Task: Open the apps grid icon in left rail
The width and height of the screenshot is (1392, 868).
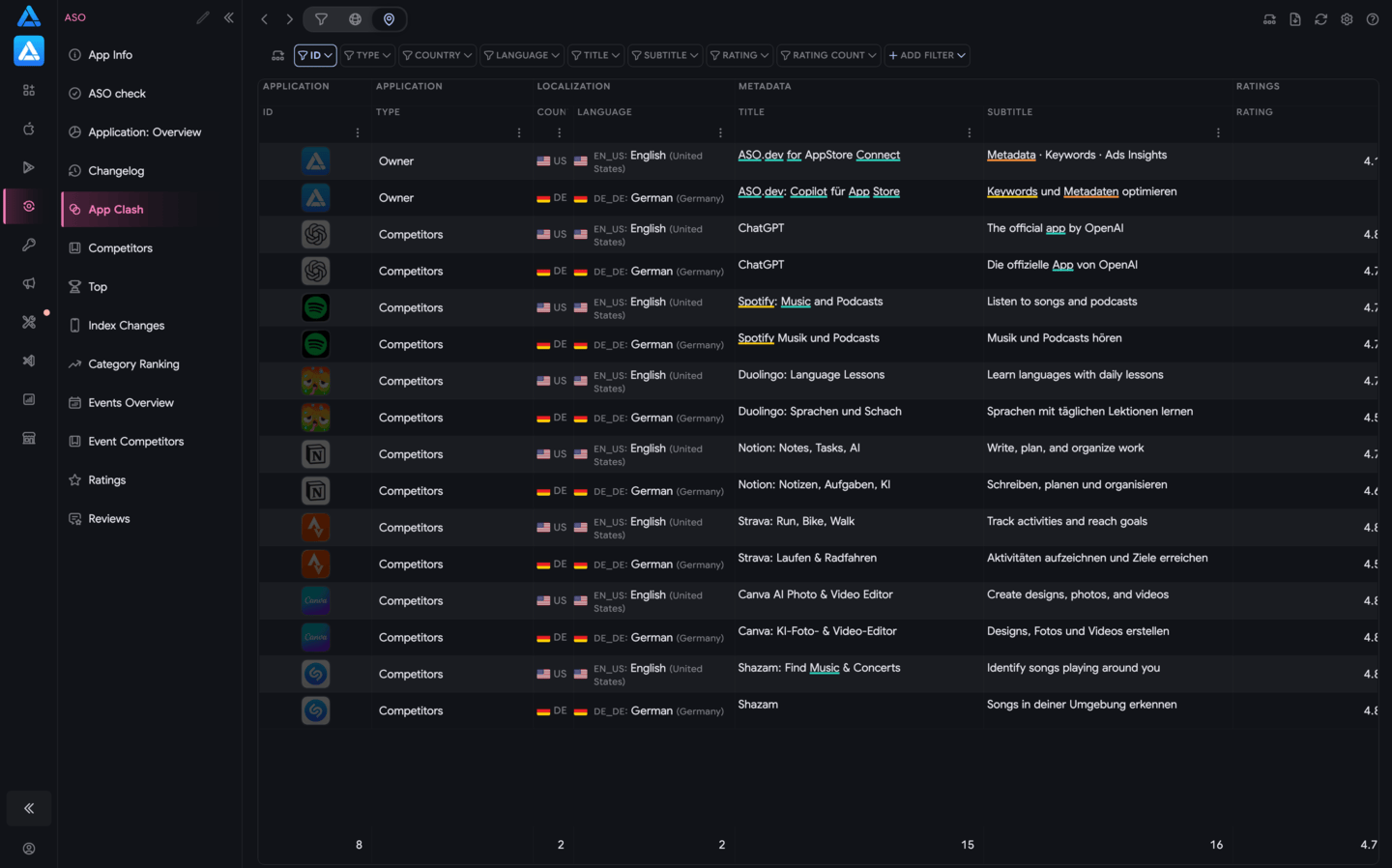Action: click(29, 90)
